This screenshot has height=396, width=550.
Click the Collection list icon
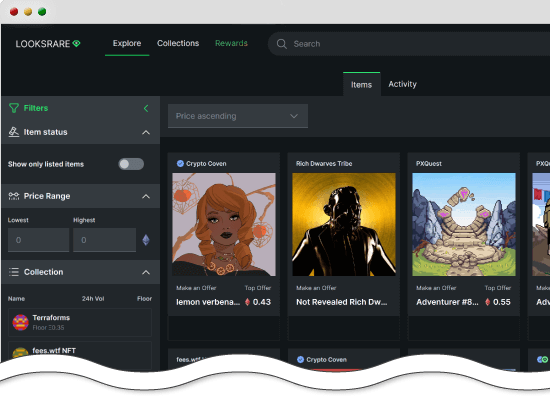coord(14,272)
